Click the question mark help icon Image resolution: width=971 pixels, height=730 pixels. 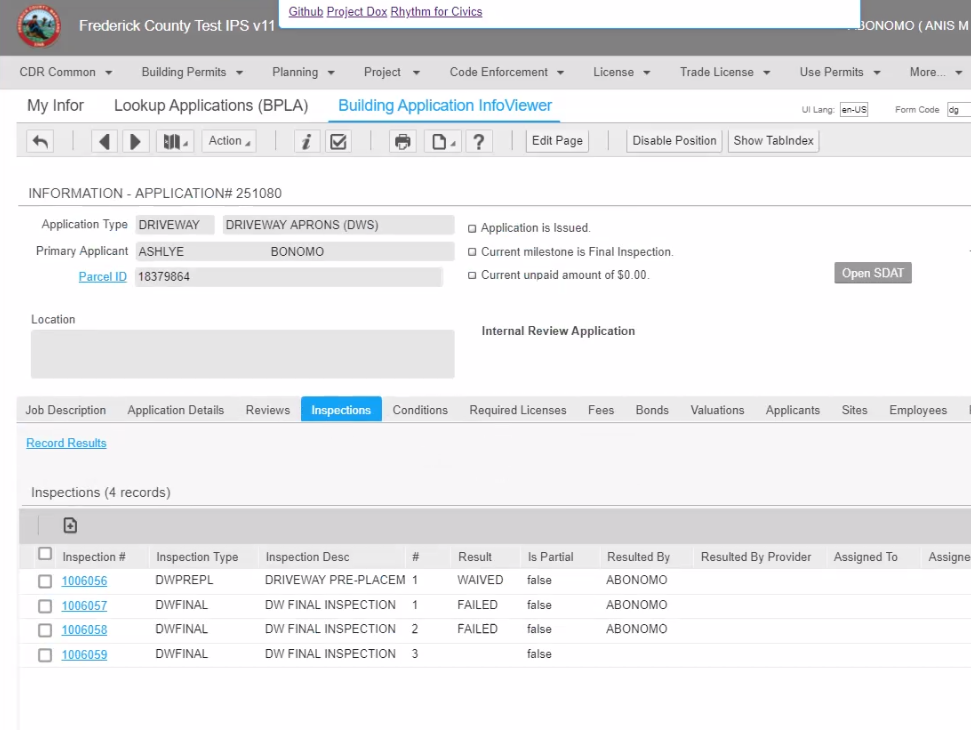tap(479, 141)
